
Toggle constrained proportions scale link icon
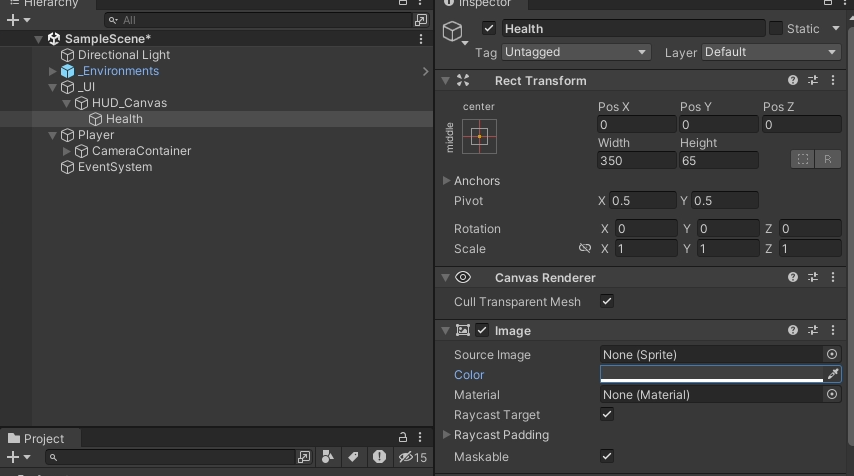tap(585, 248)
